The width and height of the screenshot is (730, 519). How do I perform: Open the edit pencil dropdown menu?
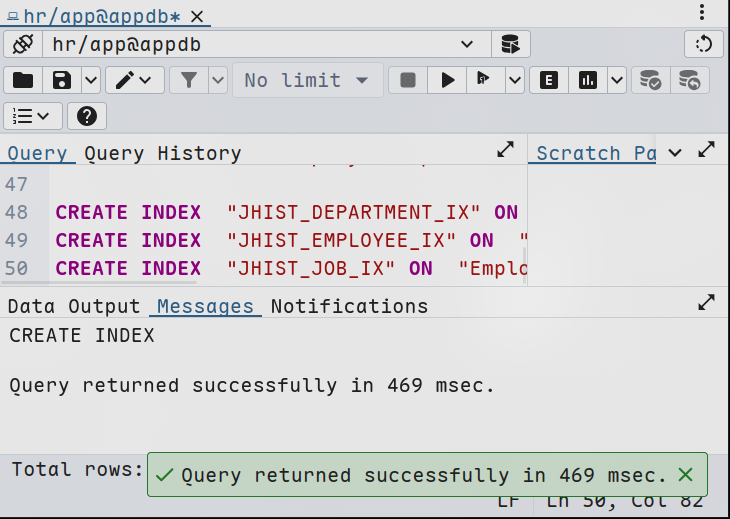coord(135,80)
